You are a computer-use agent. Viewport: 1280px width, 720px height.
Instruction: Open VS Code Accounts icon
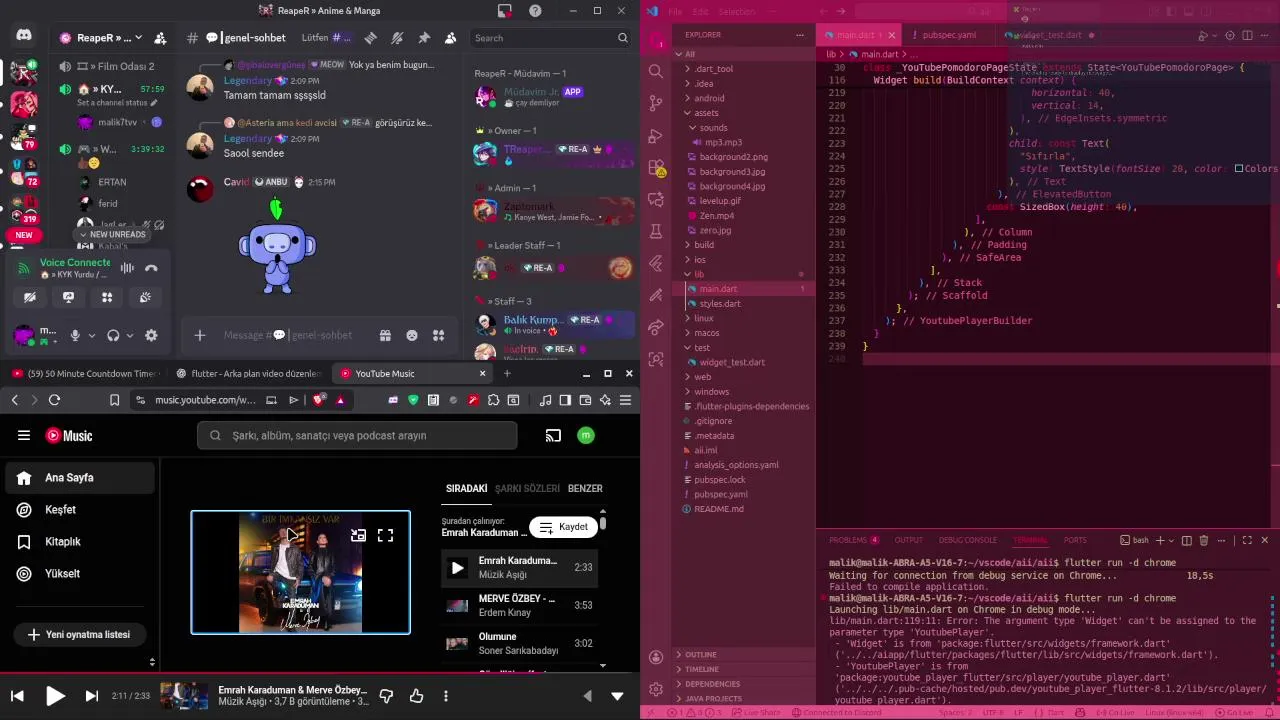pyautogui.click(x=656, y=657)
